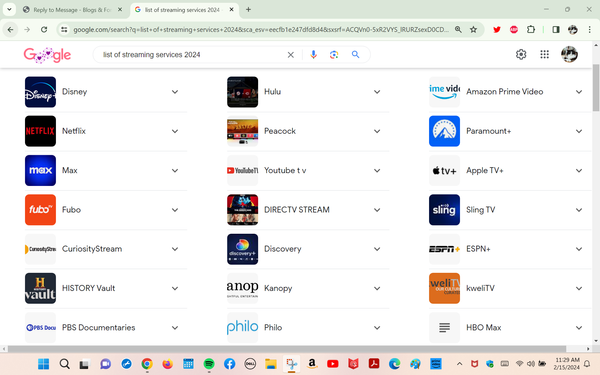Viewport: 600px width, 375px height.
Task: Go to the Google logo homepage
Action: tap(47, 55)
